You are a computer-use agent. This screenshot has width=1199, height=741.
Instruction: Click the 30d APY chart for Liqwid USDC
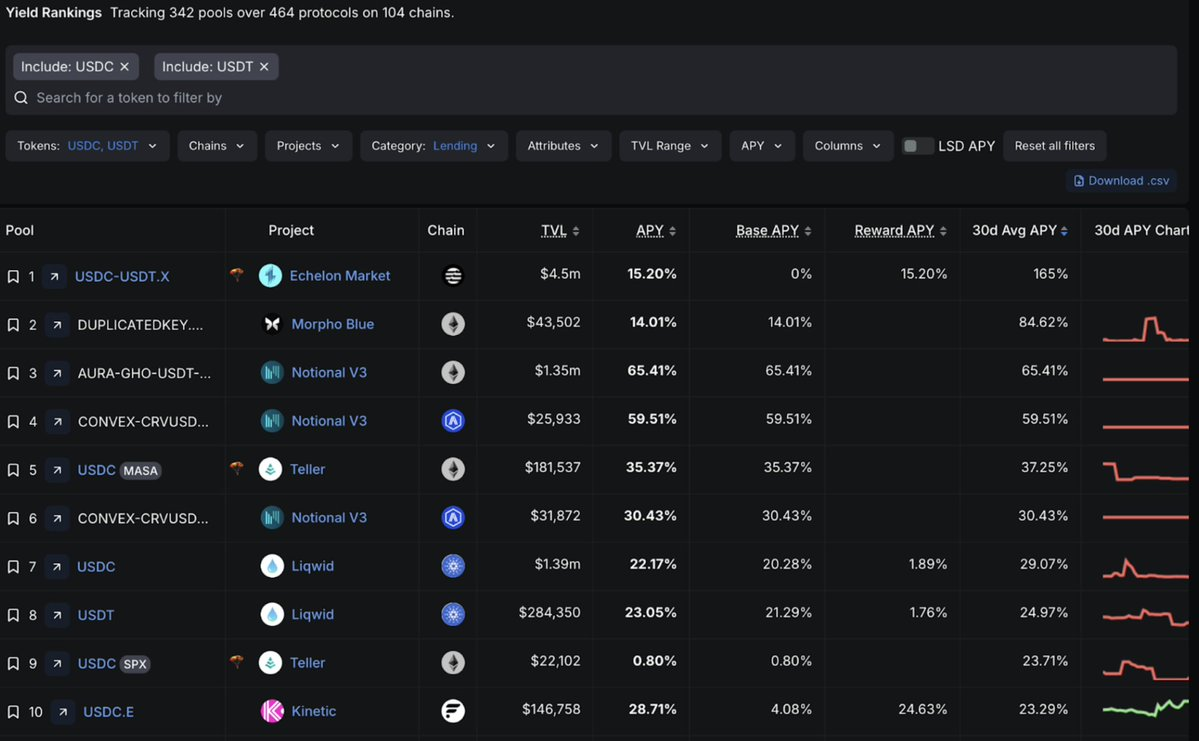click(x=1145, y=568)
